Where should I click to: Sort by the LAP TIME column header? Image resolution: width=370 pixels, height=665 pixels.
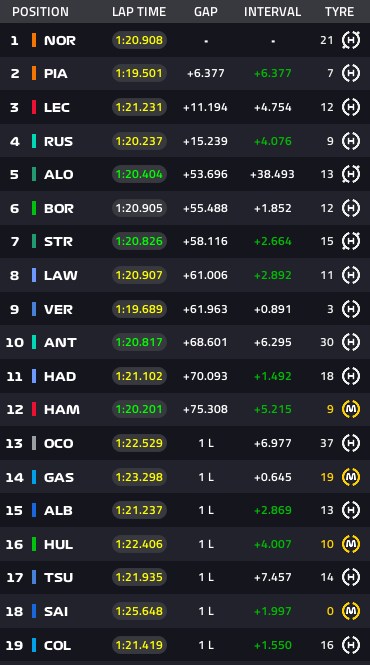pyautogui.click(x=139, y=11)
